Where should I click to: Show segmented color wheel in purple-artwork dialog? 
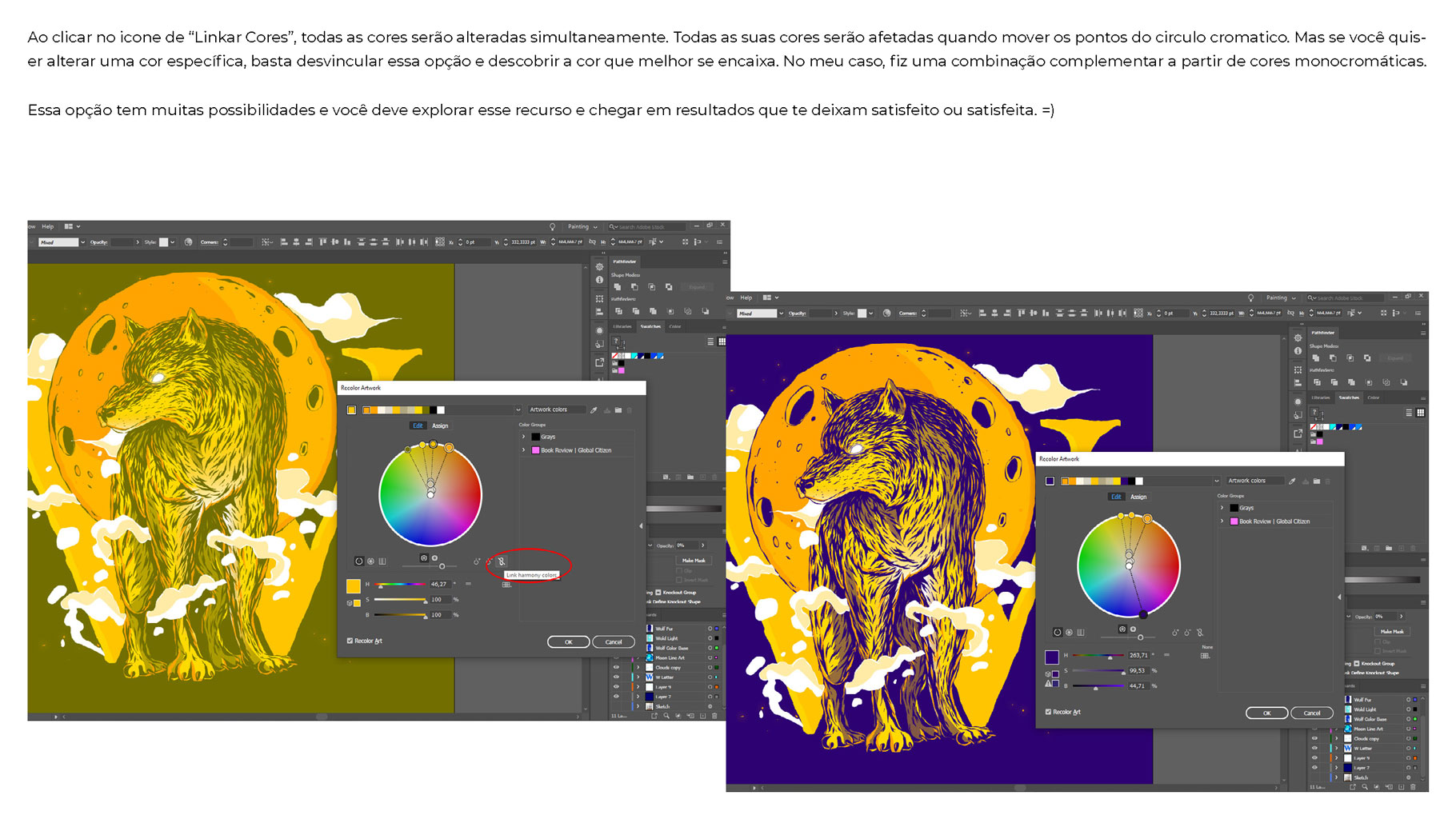coord(1069,632)
